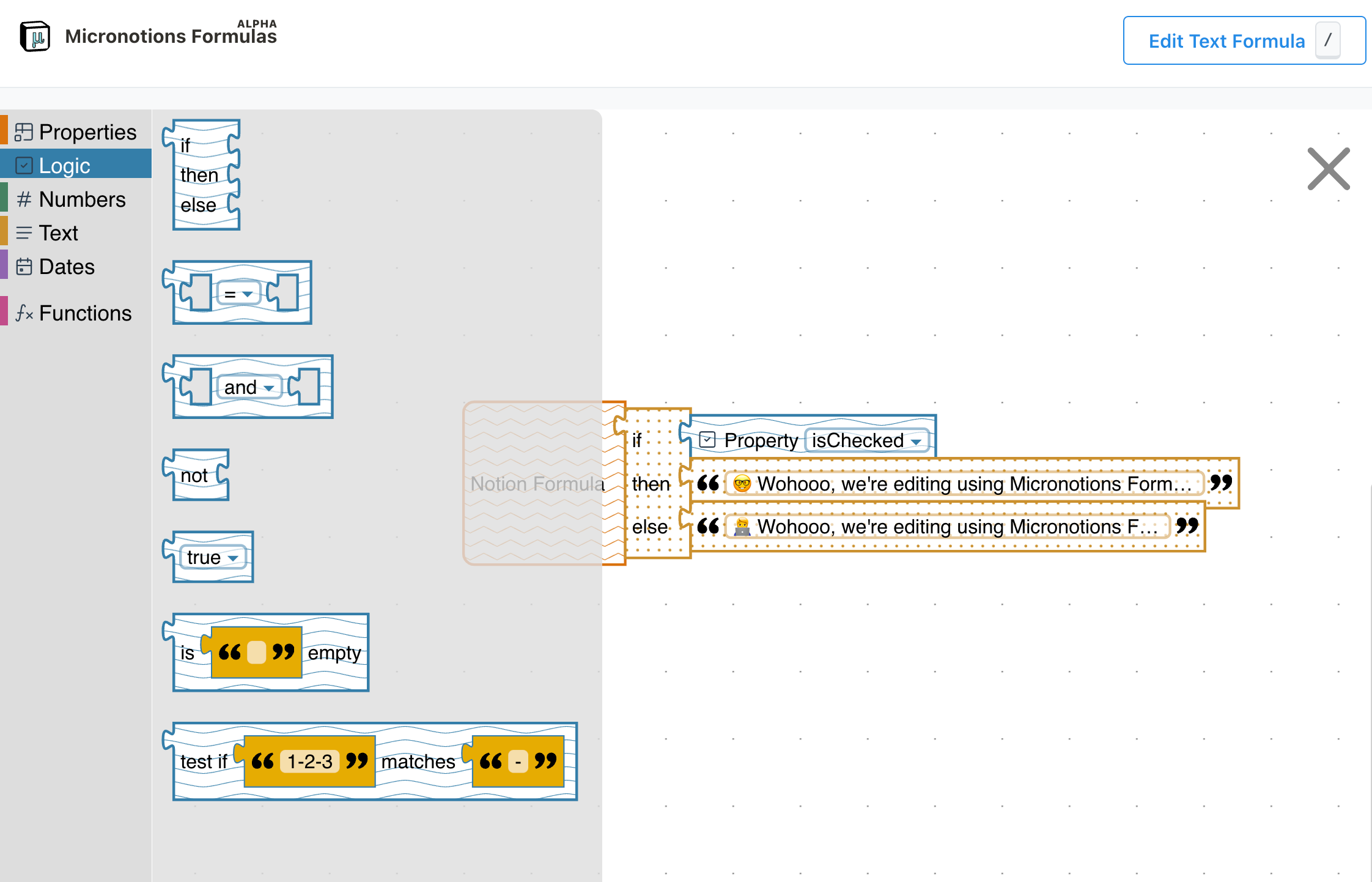
Task: Open the Dates category
Action: coord(76,267)
